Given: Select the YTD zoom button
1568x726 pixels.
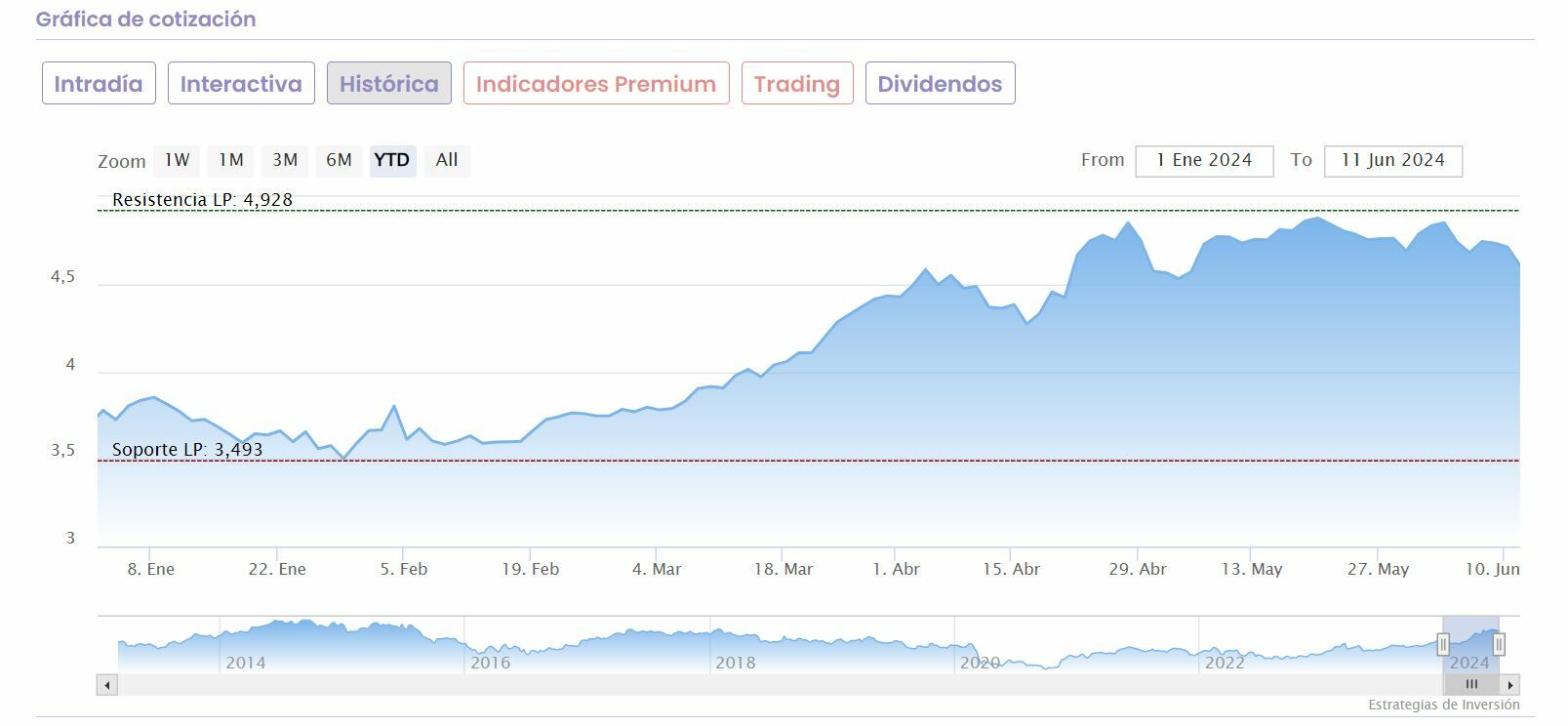Looking at the screenshot, I should (x=392, y=160).
